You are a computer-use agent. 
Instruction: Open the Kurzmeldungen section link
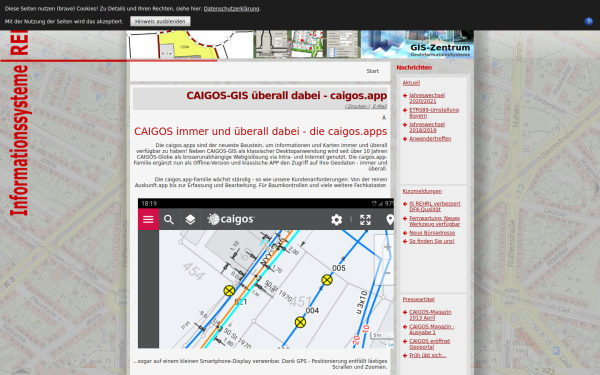pyautogui.click(x=422, y=191)
